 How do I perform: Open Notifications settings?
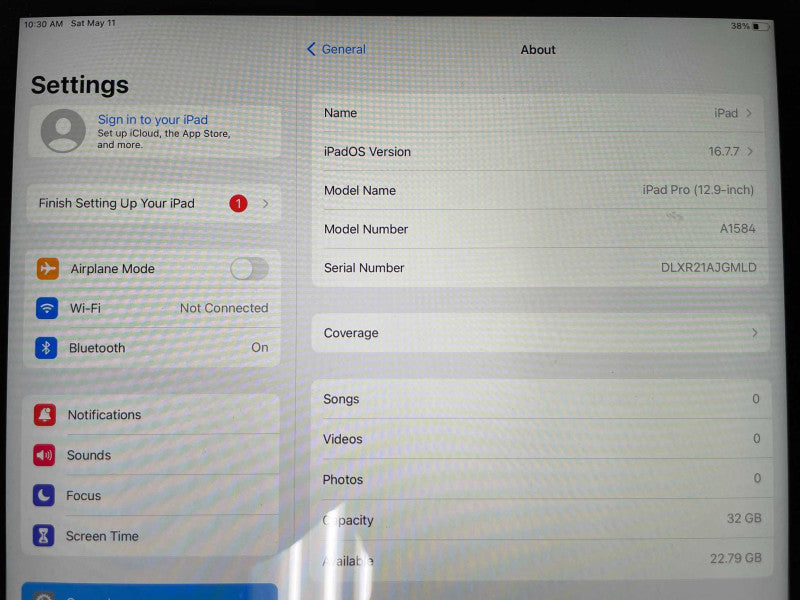(x=152, y=415)
